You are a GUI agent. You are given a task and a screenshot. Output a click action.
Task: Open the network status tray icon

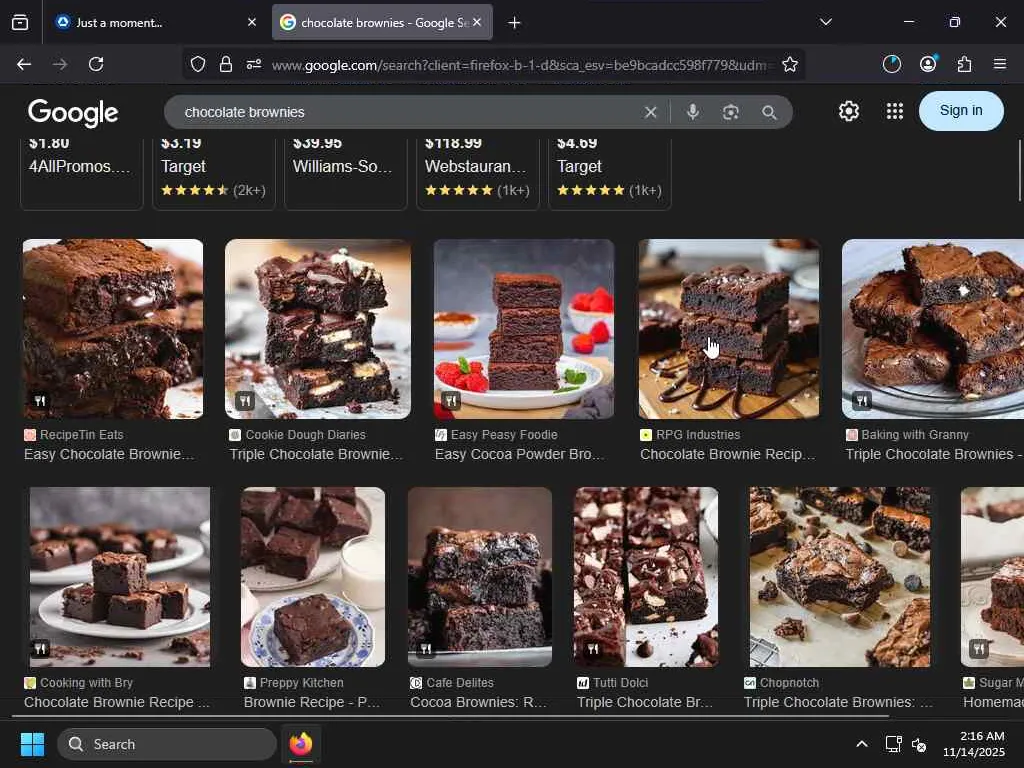coord(893,744)
